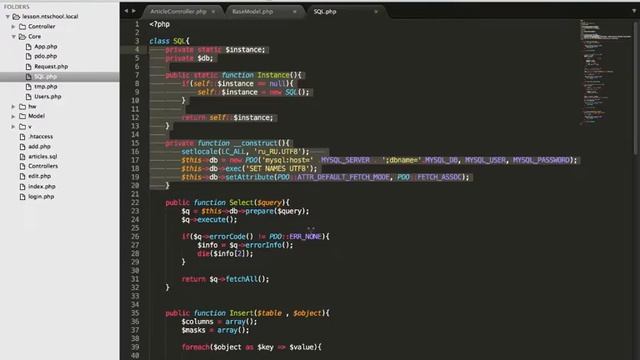The width and height of the screenshot is (640, 360).
Task: Collapse the Core folder arrow
Action: (13, 37)
